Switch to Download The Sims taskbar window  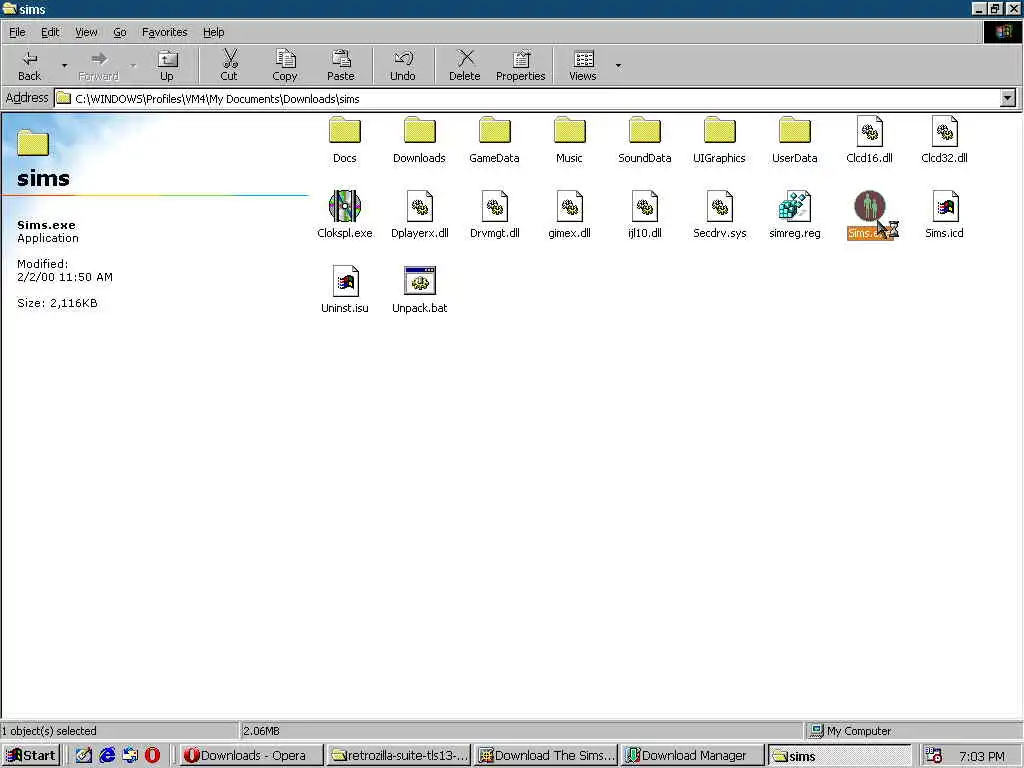(546, 756)
